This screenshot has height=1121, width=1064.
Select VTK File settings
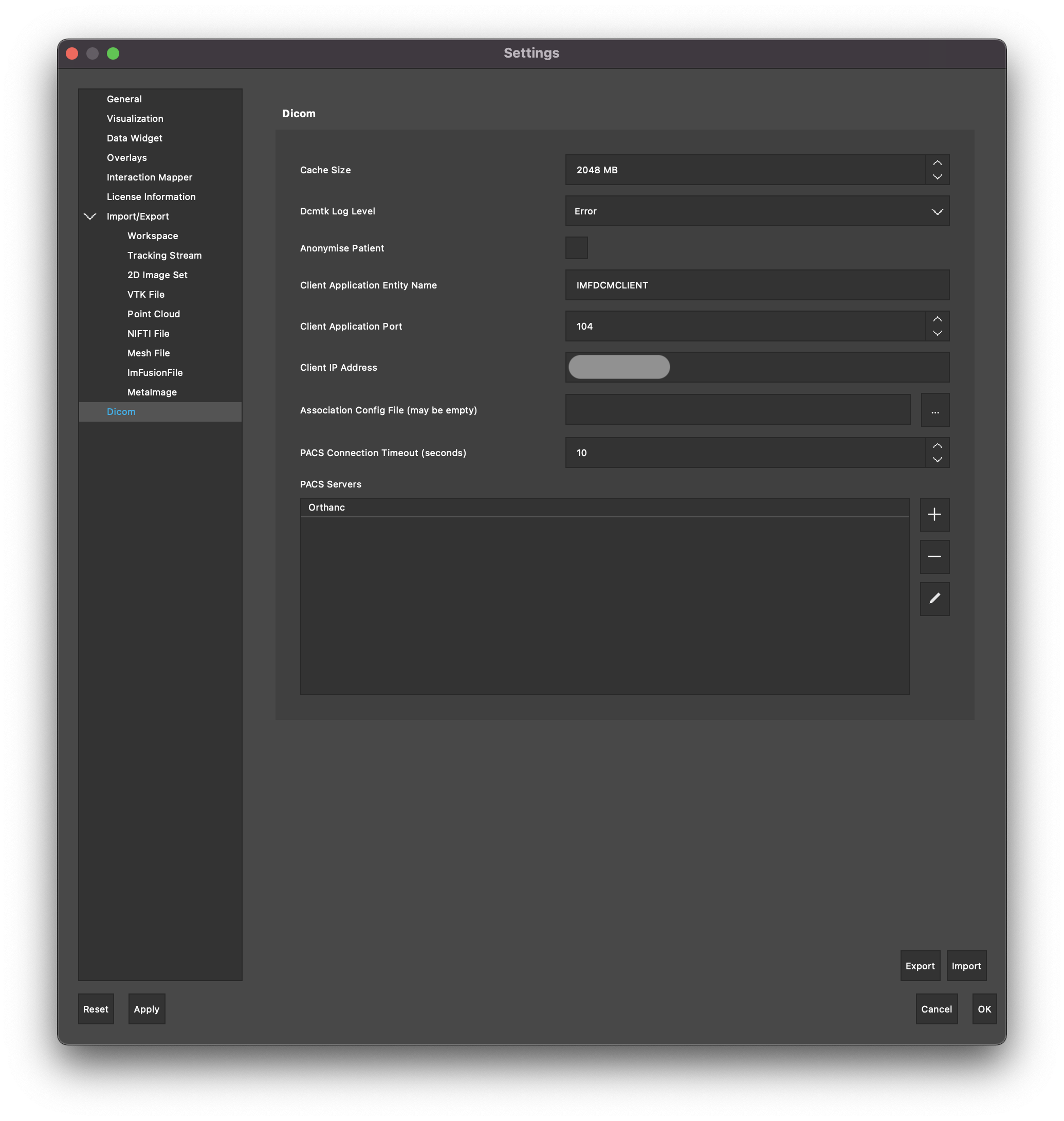[146, 295]
